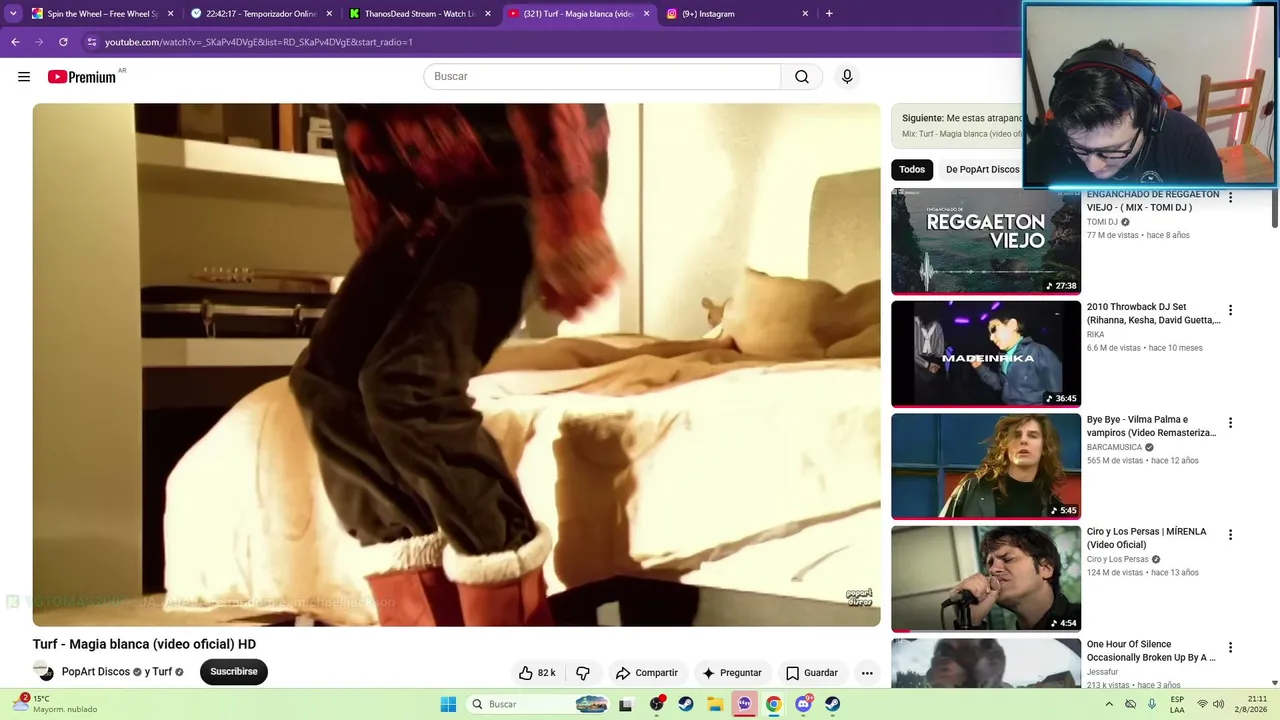Viewport: 1280px width, 720px height.
Task: Click the Turf Magia blanca video player
Action: (x=456, y=365)
